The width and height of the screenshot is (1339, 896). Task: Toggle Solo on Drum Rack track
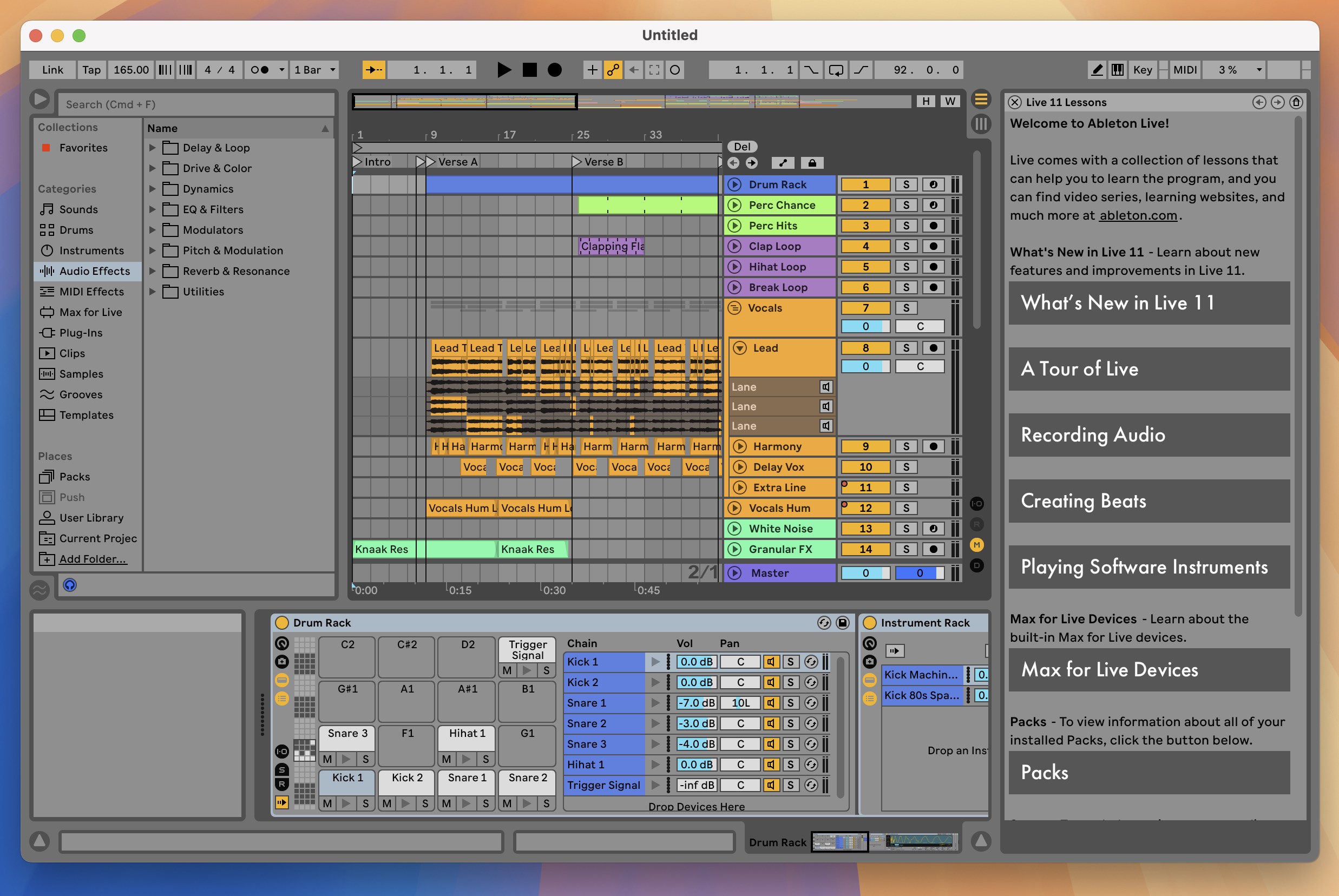coord(906,184)
